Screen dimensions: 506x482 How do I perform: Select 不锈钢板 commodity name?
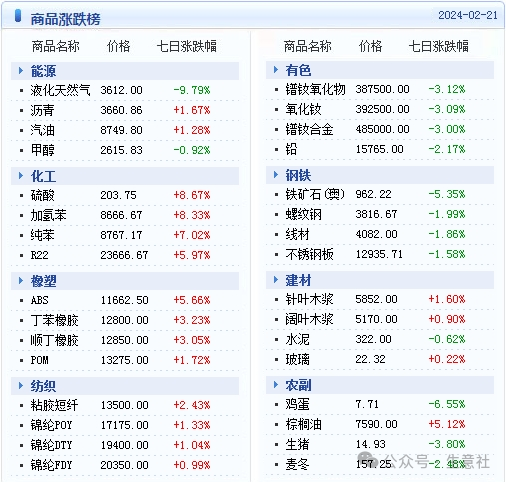point(309,254)
